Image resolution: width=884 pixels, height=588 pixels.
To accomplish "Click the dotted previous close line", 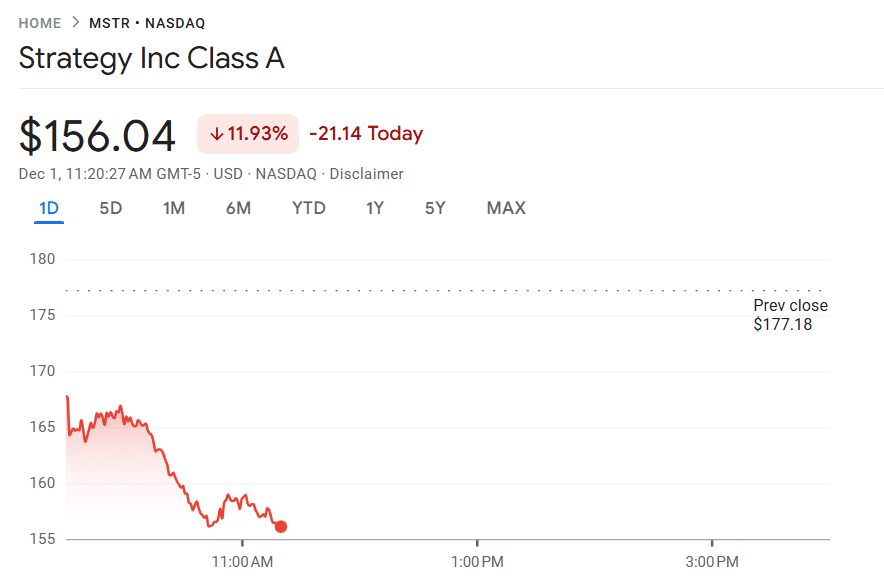I will click(x=400, y=288).
